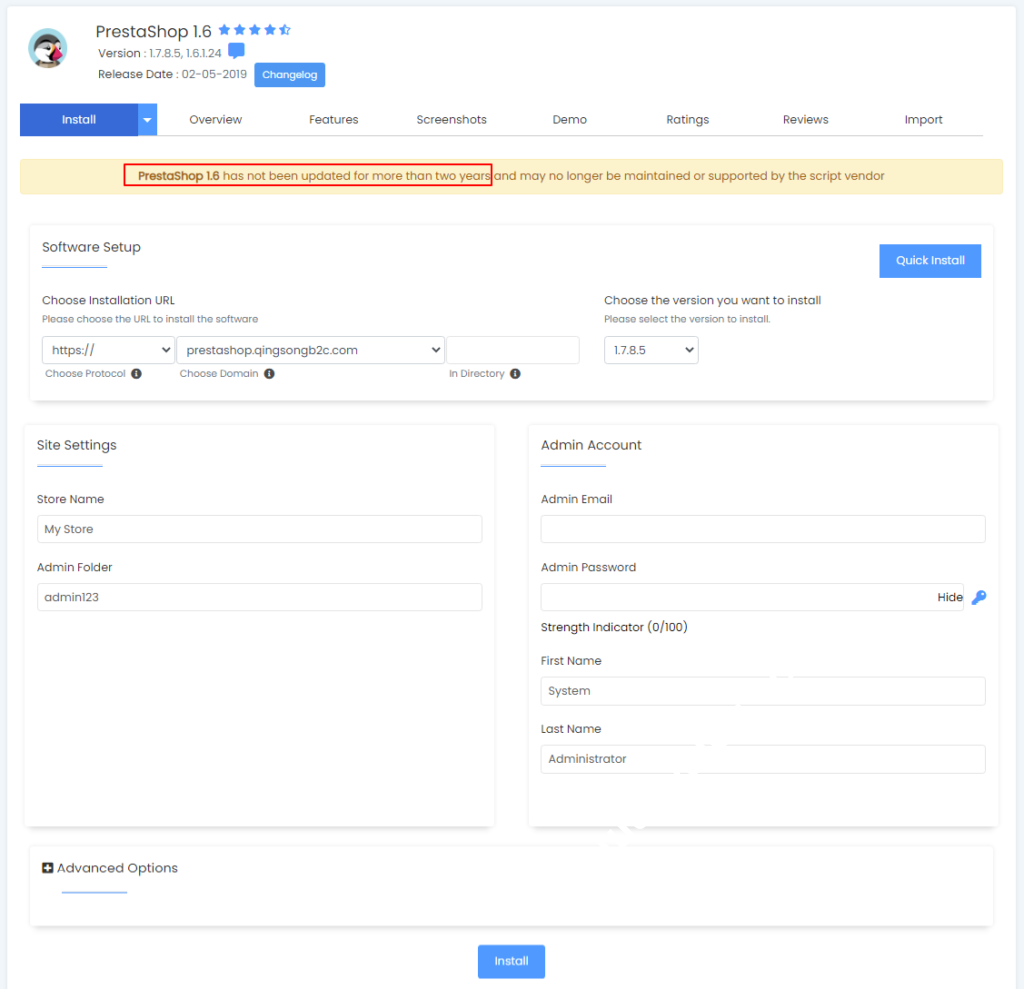Toggle Hide on the Admin Password field
Image resolution: width=1024 pixels, height=989 pixels.
[x=949, y=597]
